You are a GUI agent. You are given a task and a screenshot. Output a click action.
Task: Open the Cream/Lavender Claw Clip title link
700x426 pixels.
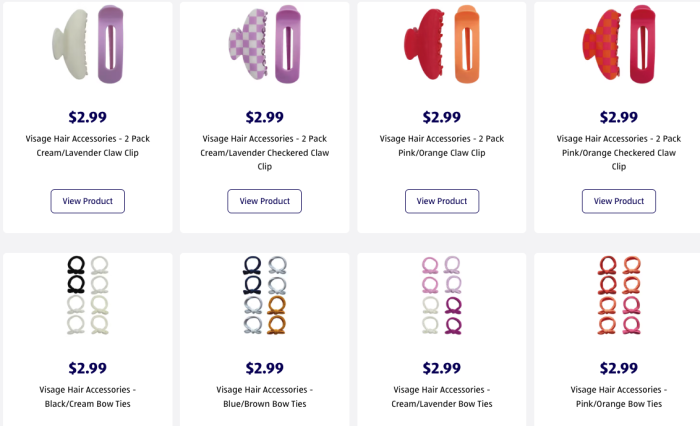pyautogui.click(x=88, y=146)
